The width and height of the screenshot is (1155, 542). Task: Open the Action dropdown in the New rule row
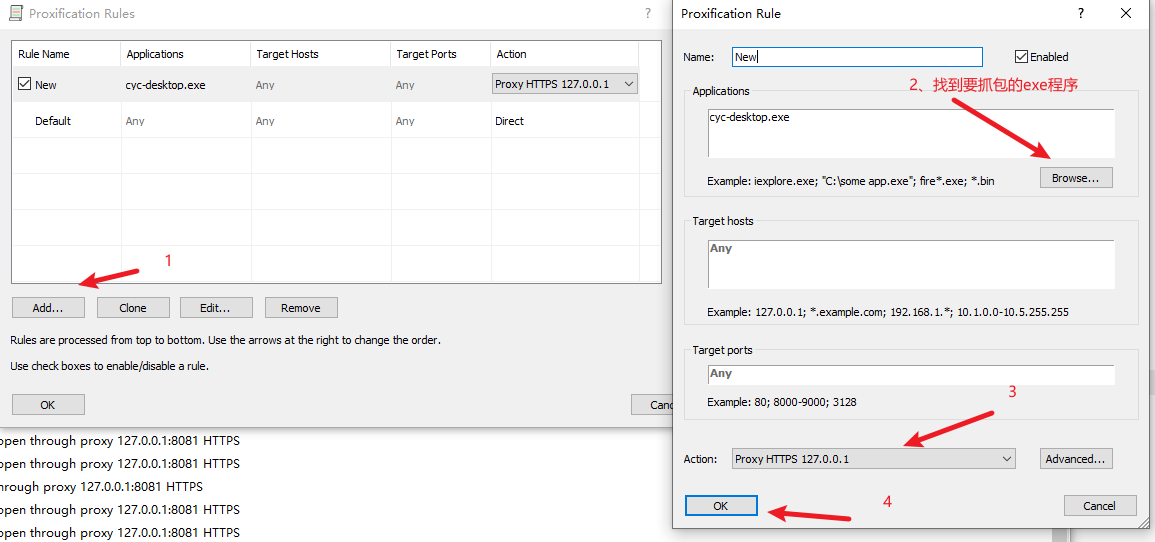click(x=628, y=85)
